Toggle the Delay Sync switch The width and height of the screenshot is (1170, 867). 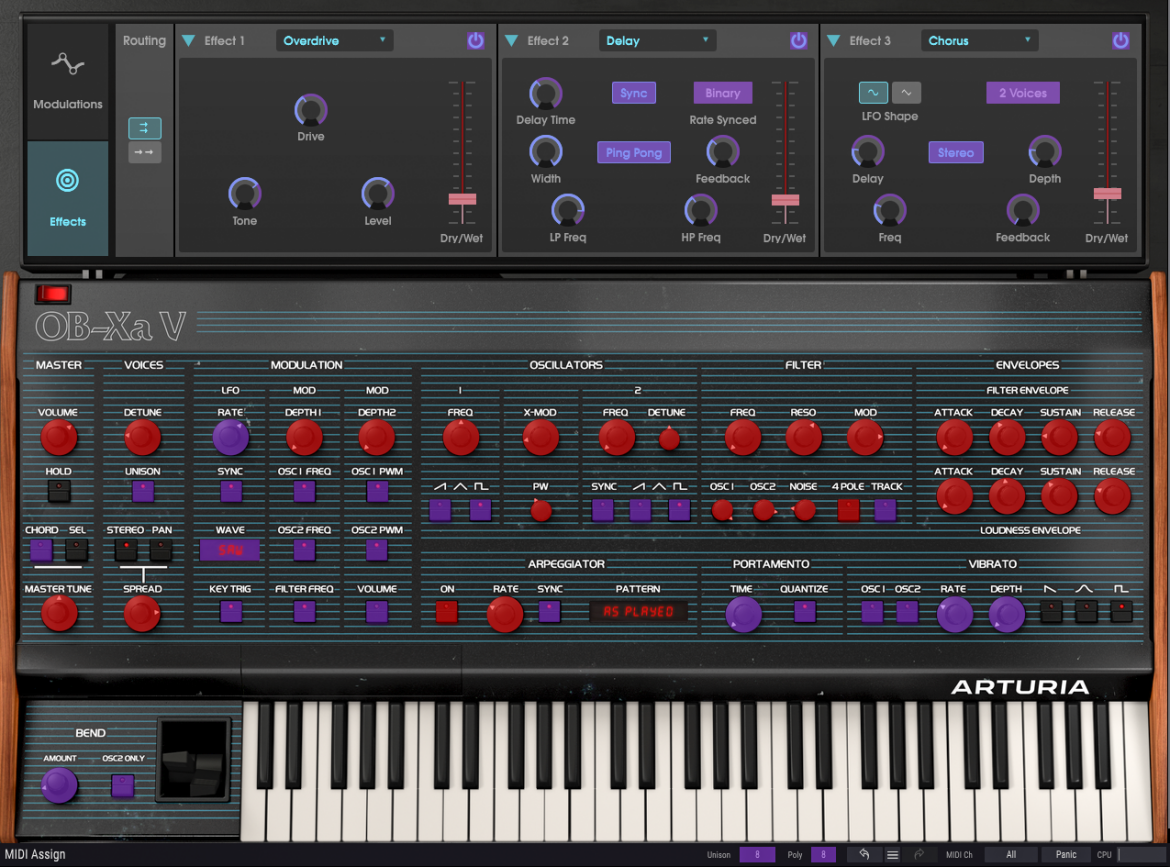pos(634,93)
